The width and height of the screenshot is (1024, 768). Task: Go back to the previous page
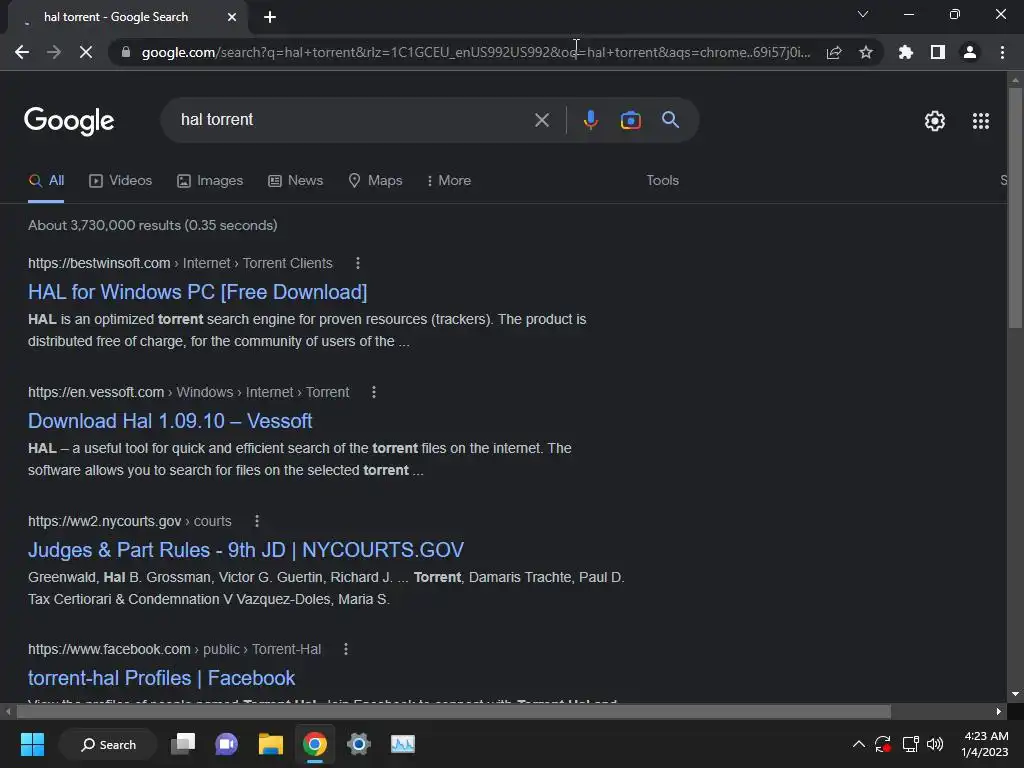pos(22,52)
